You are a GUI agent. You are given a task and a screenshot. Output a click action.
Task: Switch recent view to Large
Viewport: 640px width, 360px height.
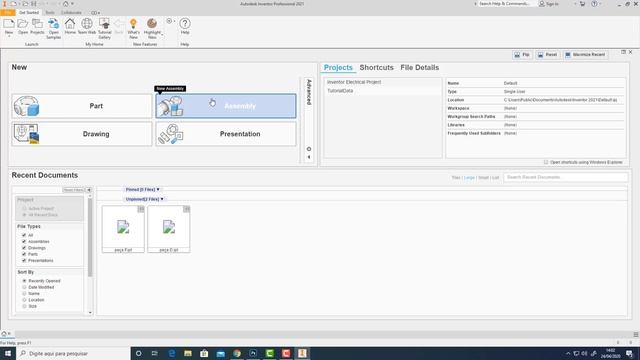pos(469,178)
